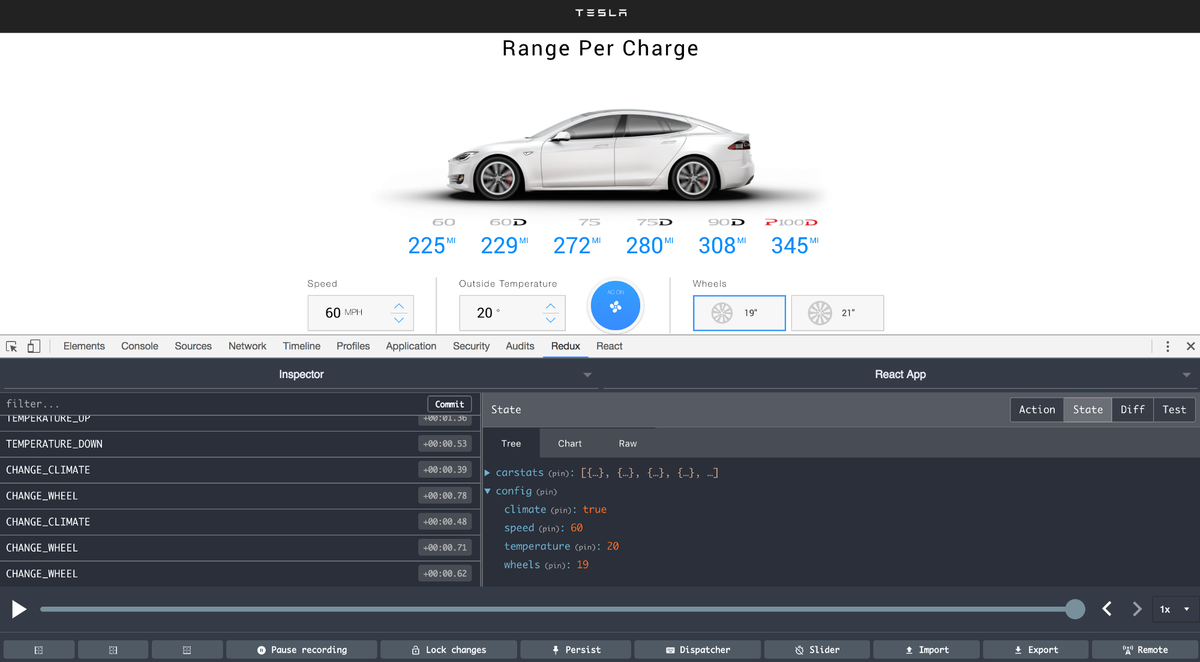Open the React App instance dropdown
Viewport: 1200px width, 662px height.
tap(900, 374)
